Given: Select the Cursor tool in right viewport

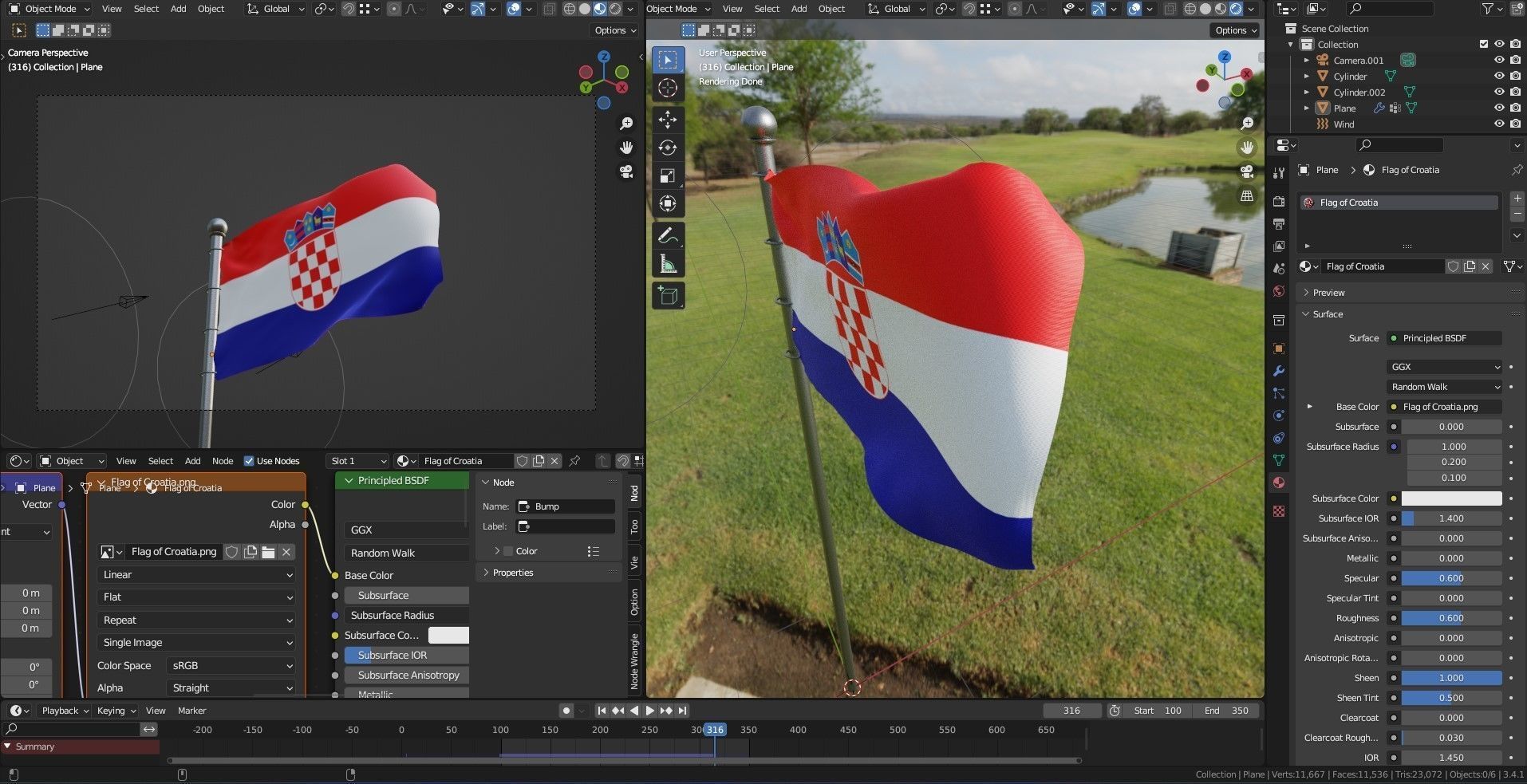Looking at the screenshot, I should [x=668, y=88].
